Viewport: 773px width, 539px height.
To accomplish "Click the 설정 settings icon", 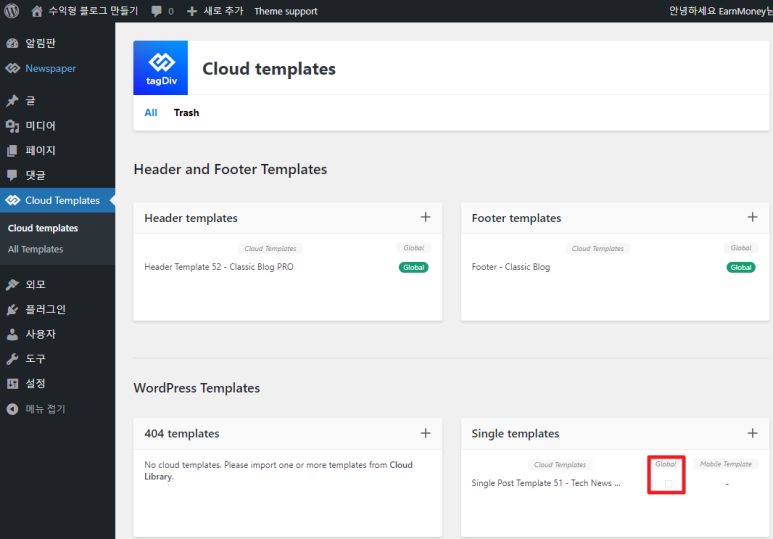I will point(12,384).
